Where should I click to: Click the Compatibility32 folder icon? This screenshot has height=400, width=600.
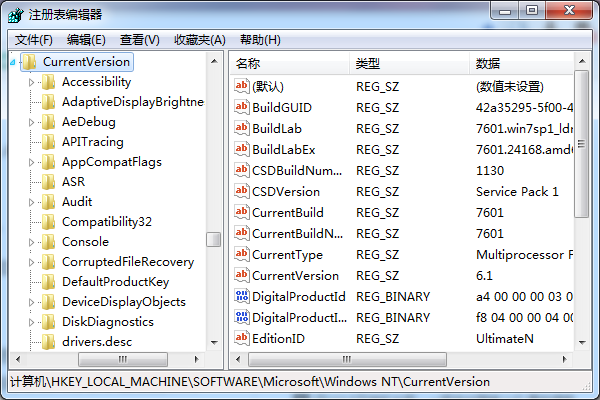[48, 222]
